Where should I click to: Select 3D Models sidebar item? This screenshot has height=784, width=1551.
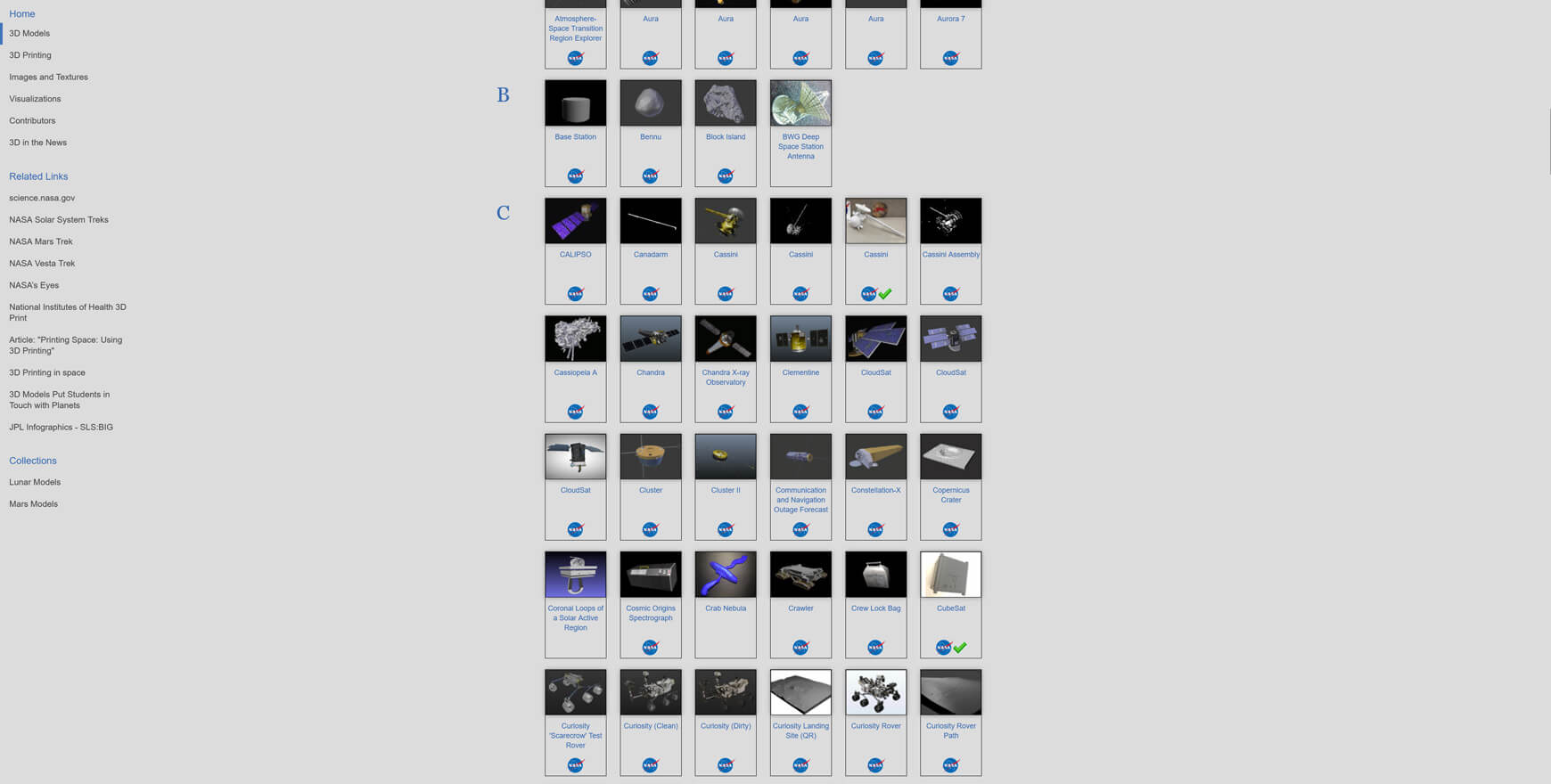coord(29,33)
